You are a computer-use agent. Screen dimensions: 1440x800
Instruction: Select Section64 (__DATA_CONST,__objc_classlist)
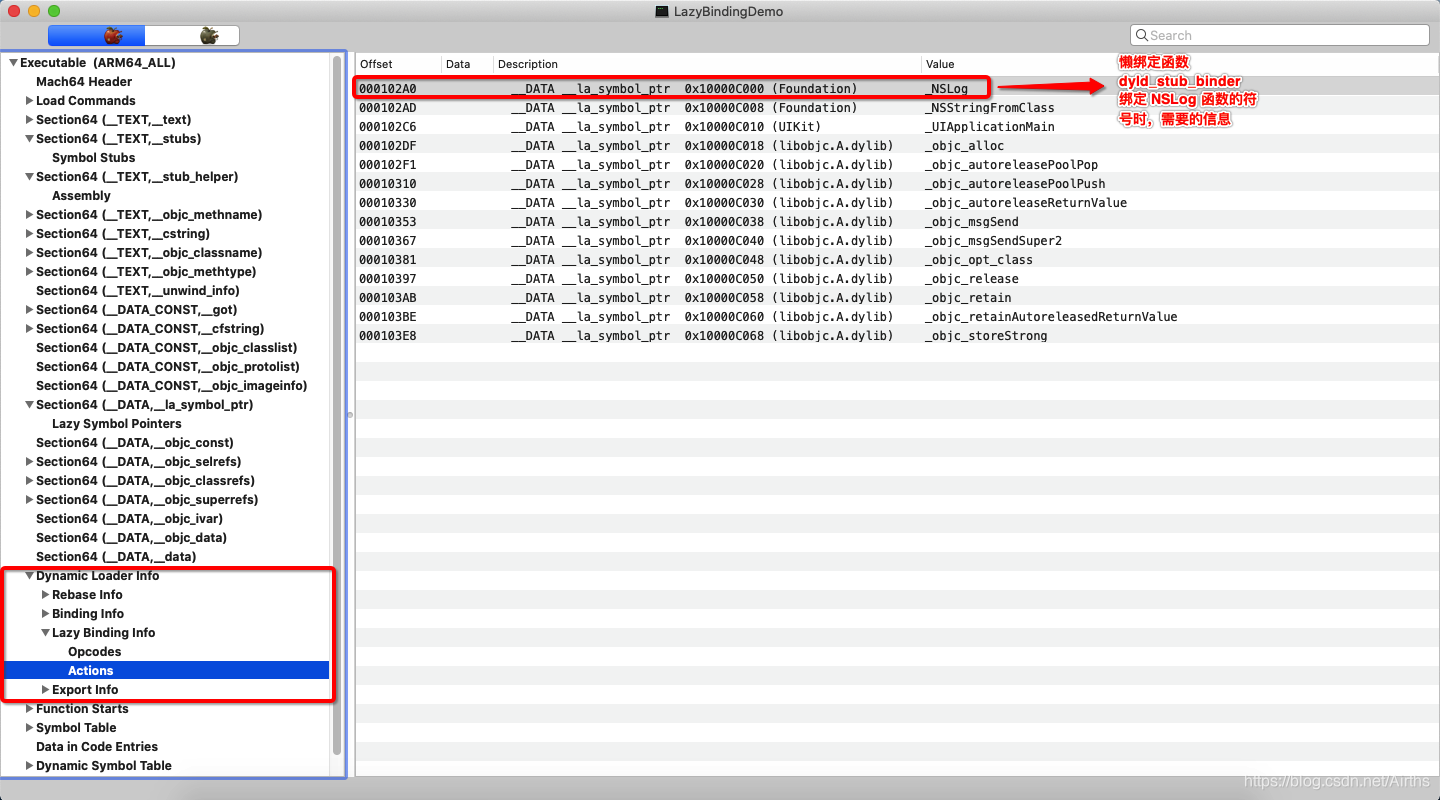(x=167, y=348)
